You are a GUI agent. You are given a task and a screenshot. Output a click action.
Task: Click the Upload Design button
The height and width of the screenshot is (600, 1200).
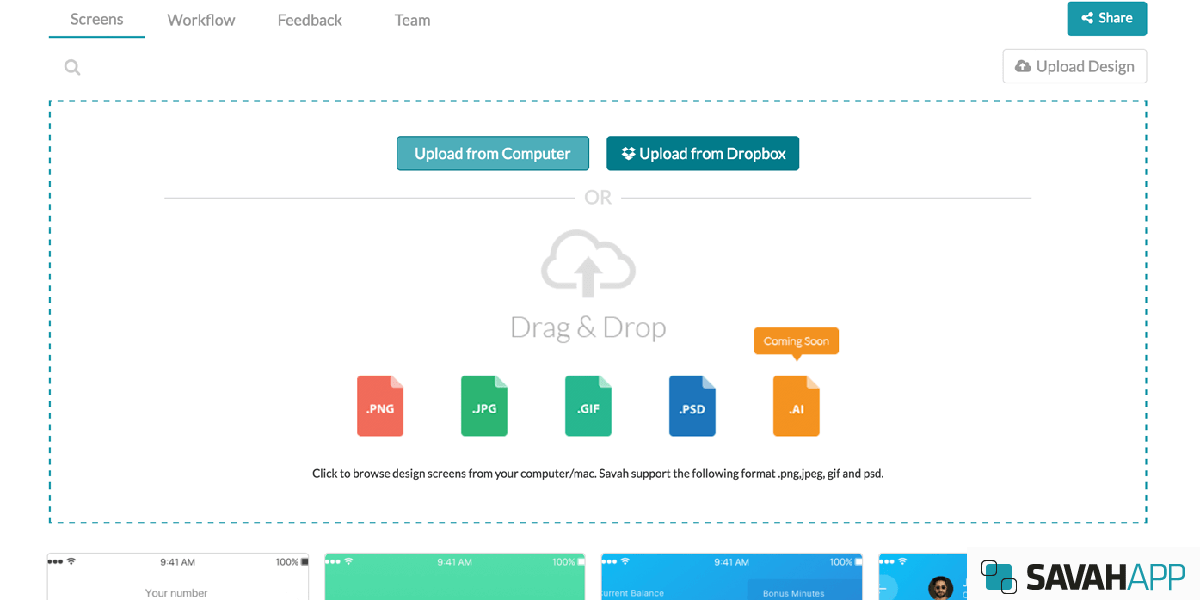1075,66
